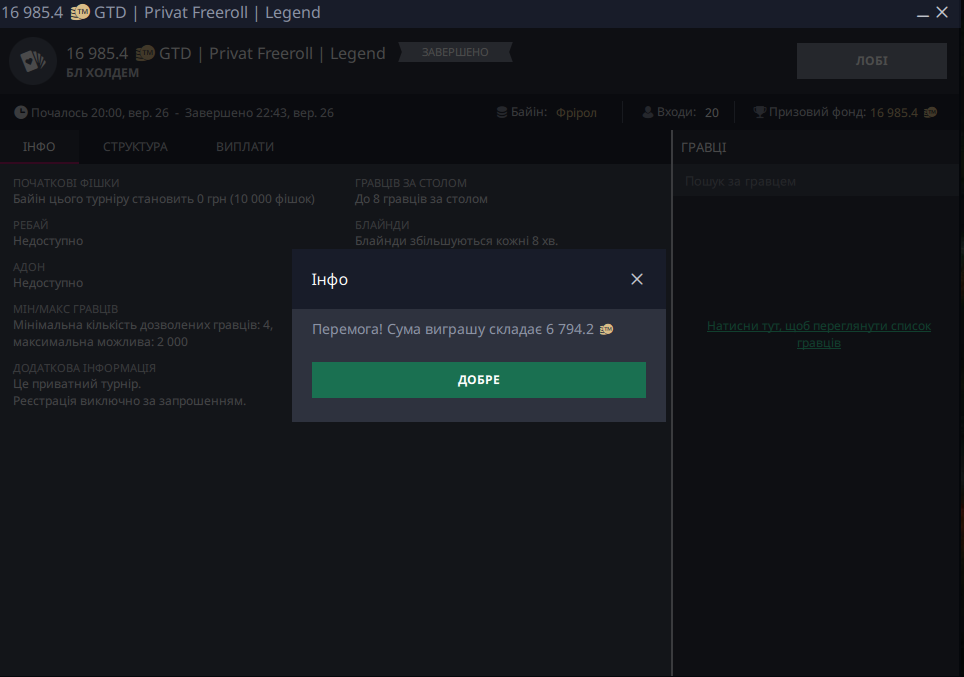The image size is (964, 677).
Task: Click the player icon next to Входи
Action: pyautogui.click(x=648, y=113)
